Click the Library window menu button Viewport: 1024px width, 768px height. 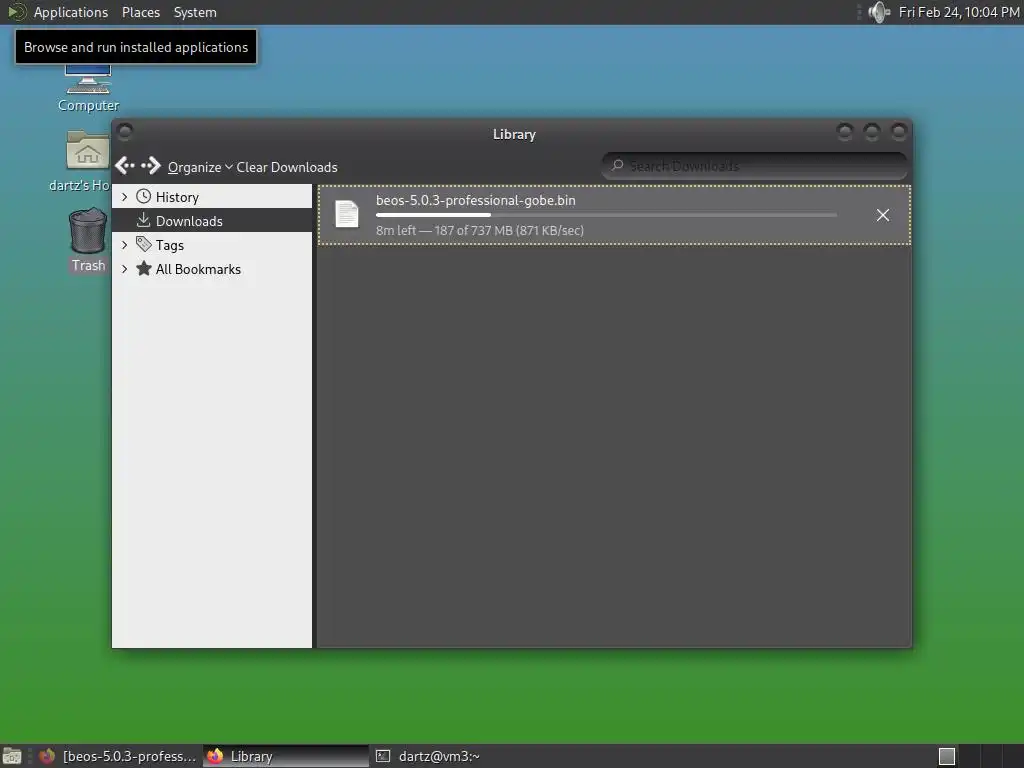[x=125, y=132]
